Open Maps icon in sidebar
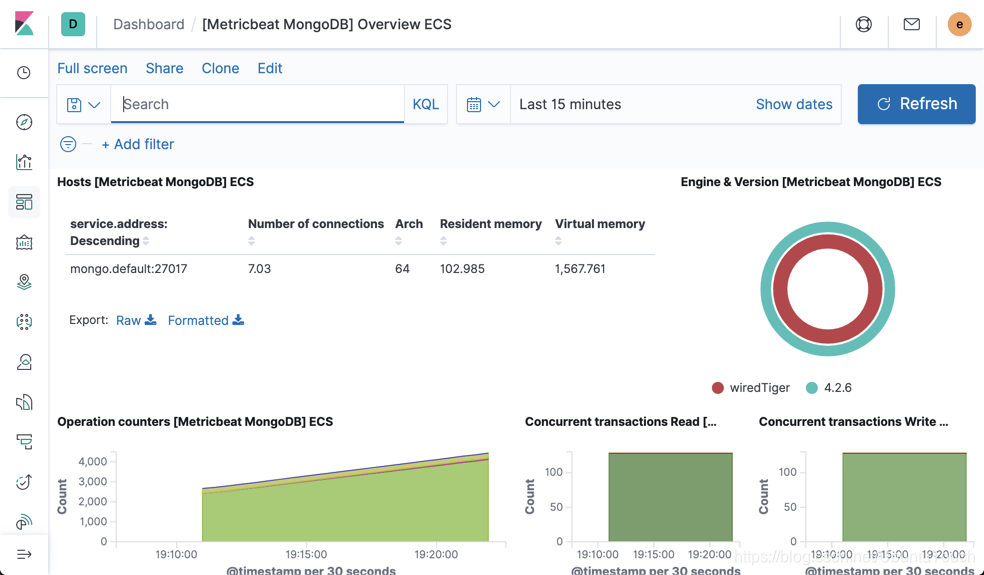984x575 pixels. click(24, 282)
